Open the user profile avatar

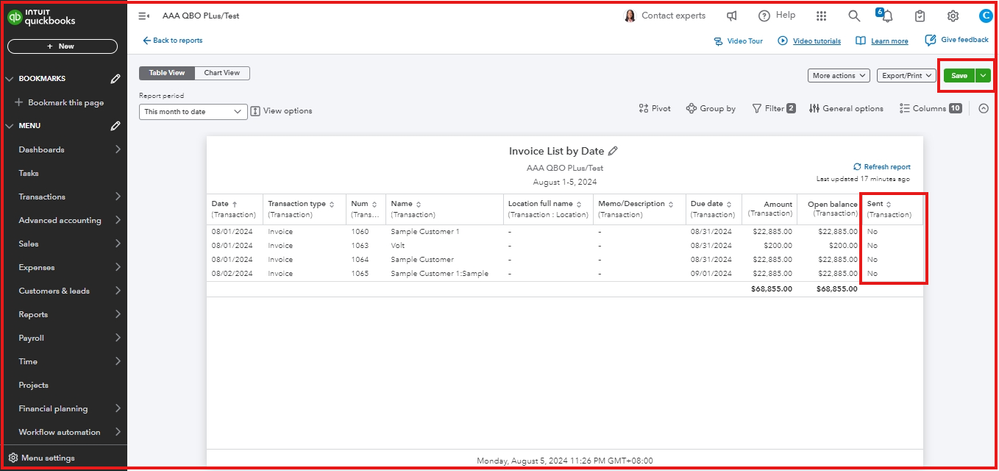986,16
